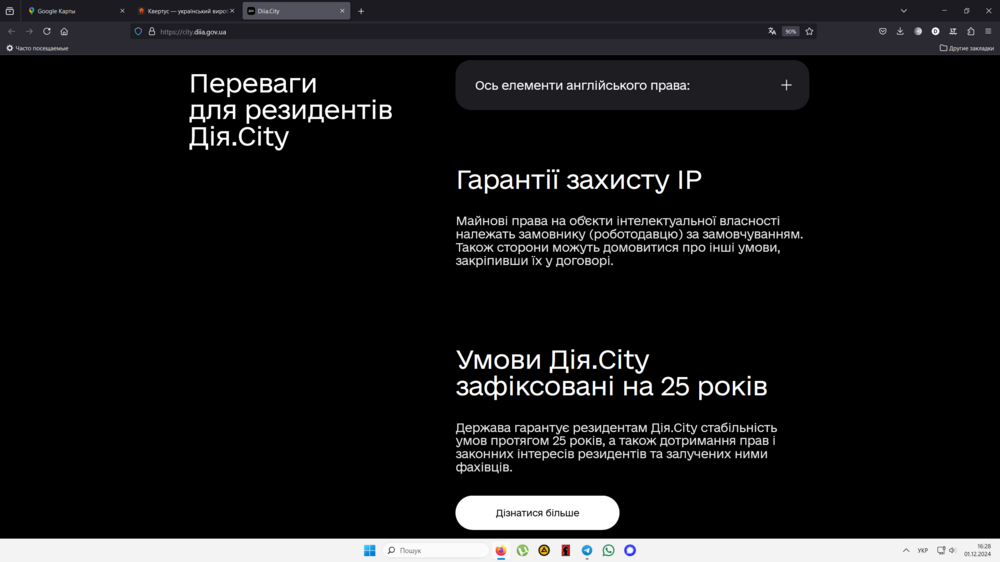Open uTorrent from the taskbar

pos(522,551)
